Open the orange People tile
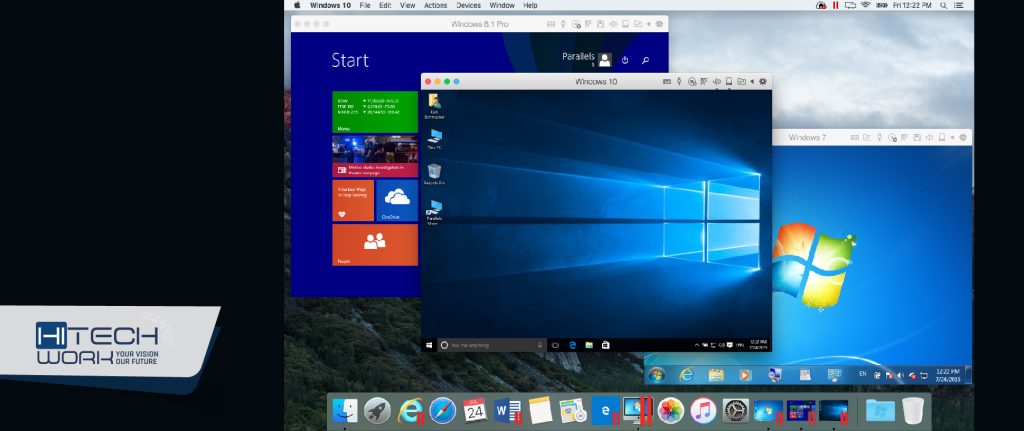The width and height of the screenshot is (1024, 431). click(375, 245)
